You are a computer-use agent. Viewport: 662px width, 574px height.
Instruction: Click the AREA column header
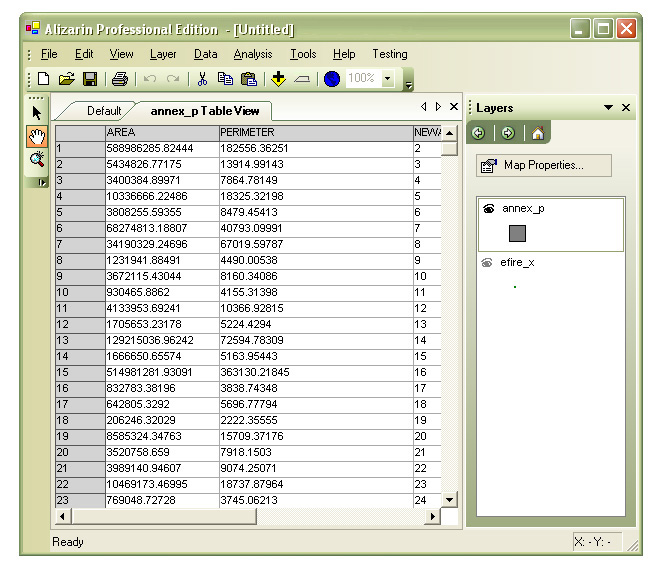click(162, 133)
